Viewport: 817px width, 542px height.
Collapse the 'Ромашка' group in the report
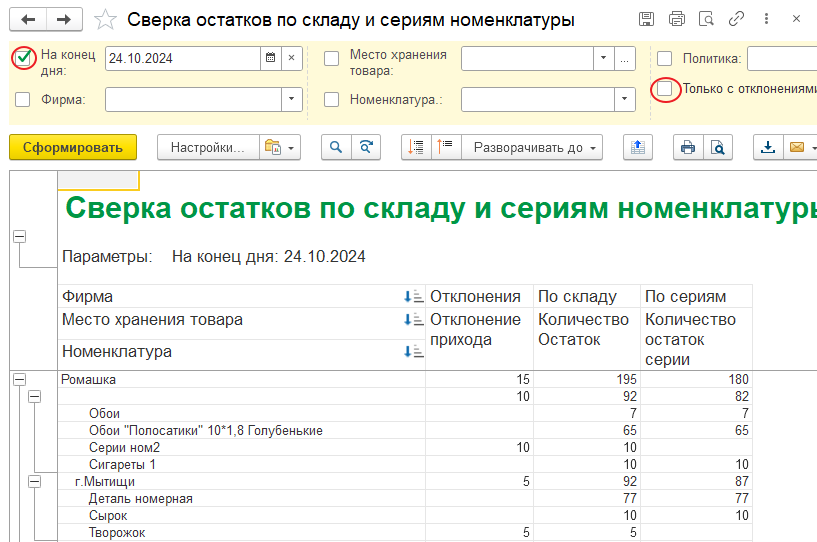coord(19,380)
